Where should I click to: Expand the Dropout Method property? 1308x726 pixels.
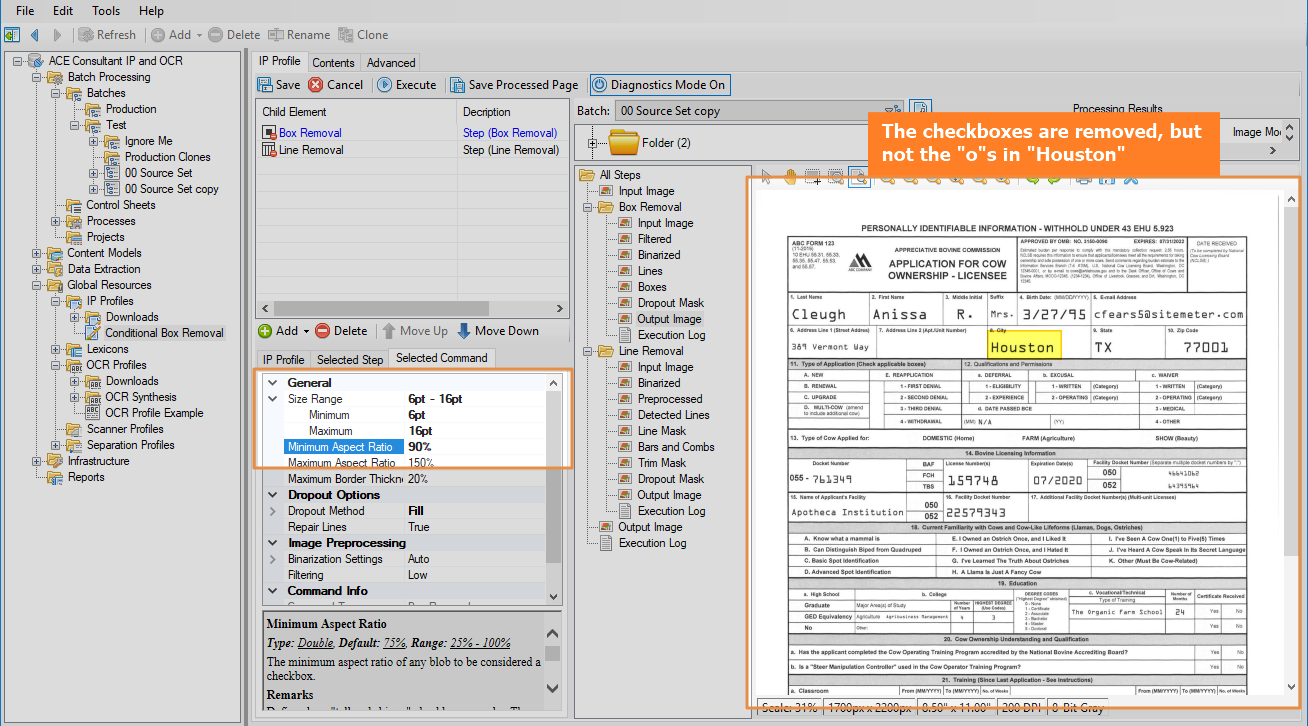[273, 511]
